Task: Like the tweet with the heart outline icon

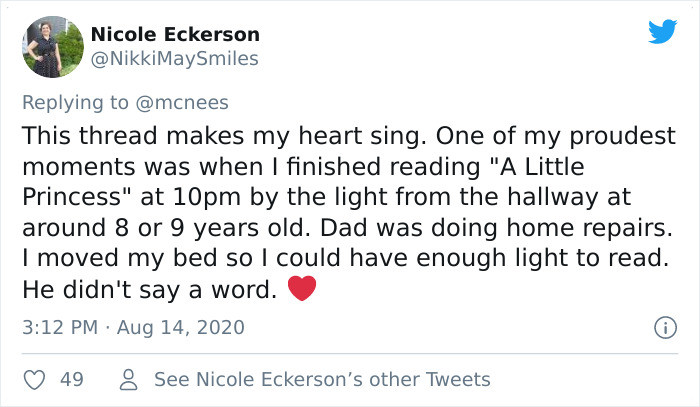Action: click(34, 380)
